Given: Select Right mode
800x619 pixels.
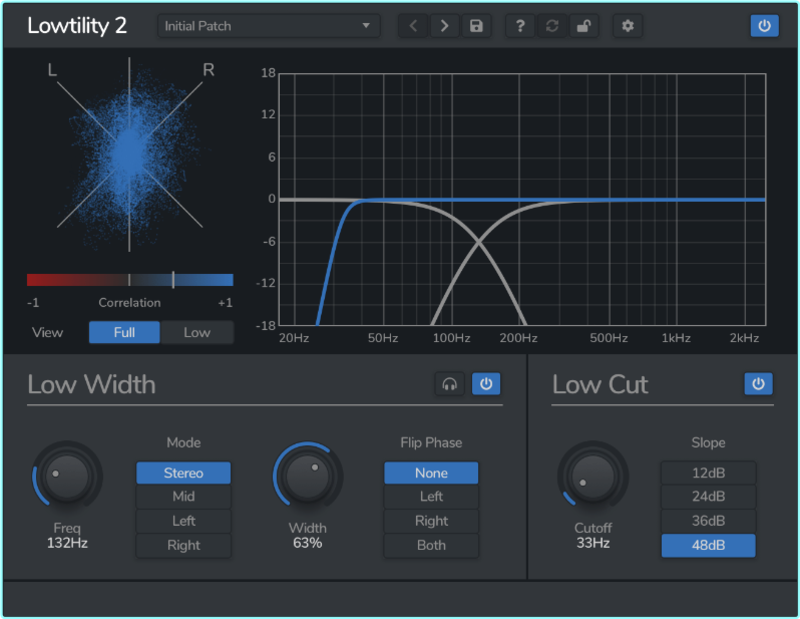Looking at the screenshot, I should 184,546.
